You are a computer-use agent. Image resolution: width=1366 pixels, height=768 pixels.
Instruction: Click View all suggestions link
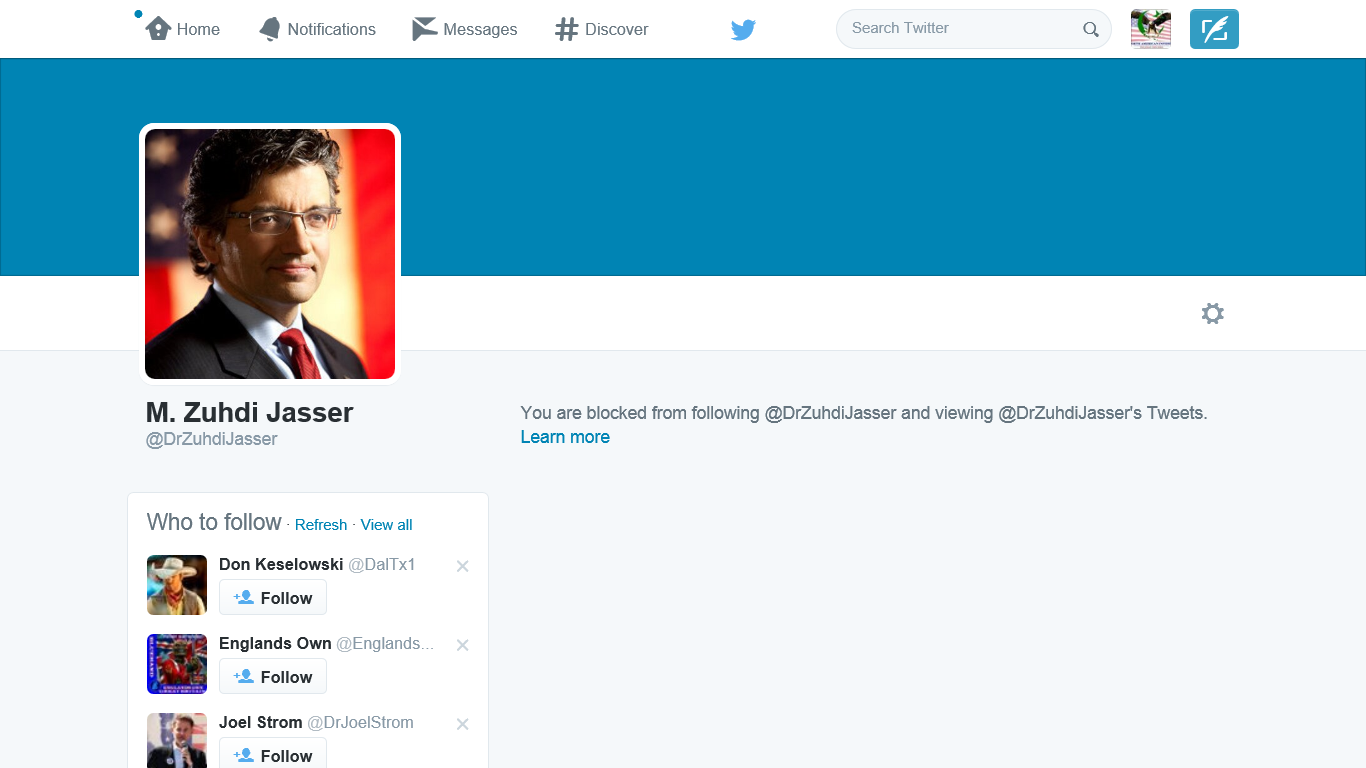pos(386,525)
